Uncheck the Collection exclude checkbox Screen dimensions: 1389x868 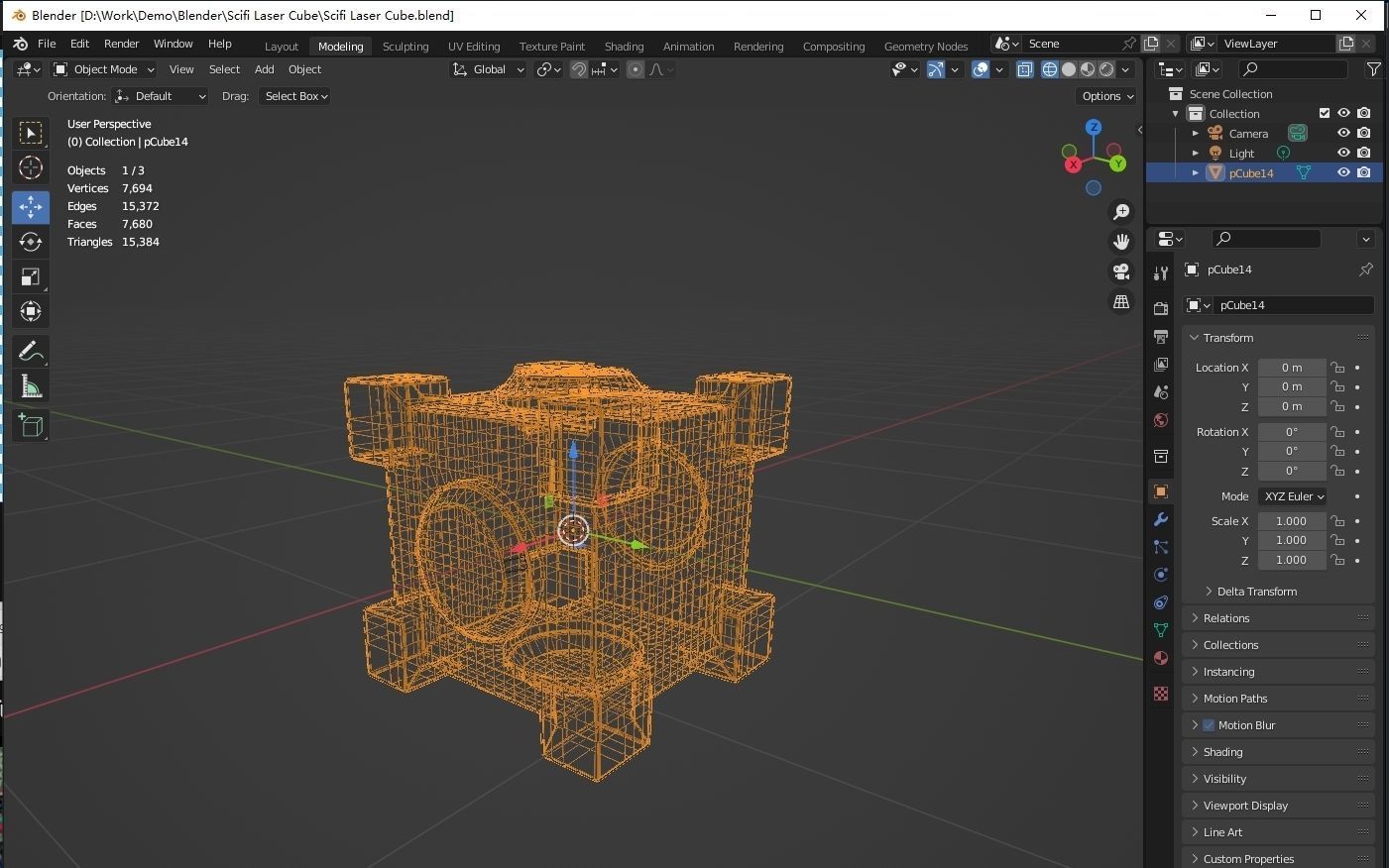pyautogui.click(x=1325, y=113)
